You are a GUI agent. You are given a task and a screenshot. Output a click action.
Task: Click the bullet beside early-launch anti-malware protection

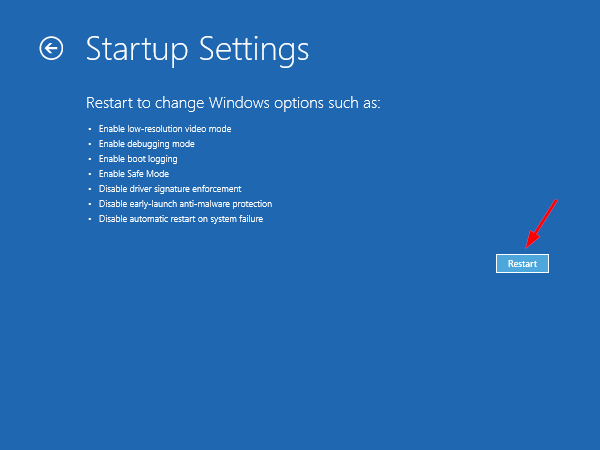coord(89,204)
